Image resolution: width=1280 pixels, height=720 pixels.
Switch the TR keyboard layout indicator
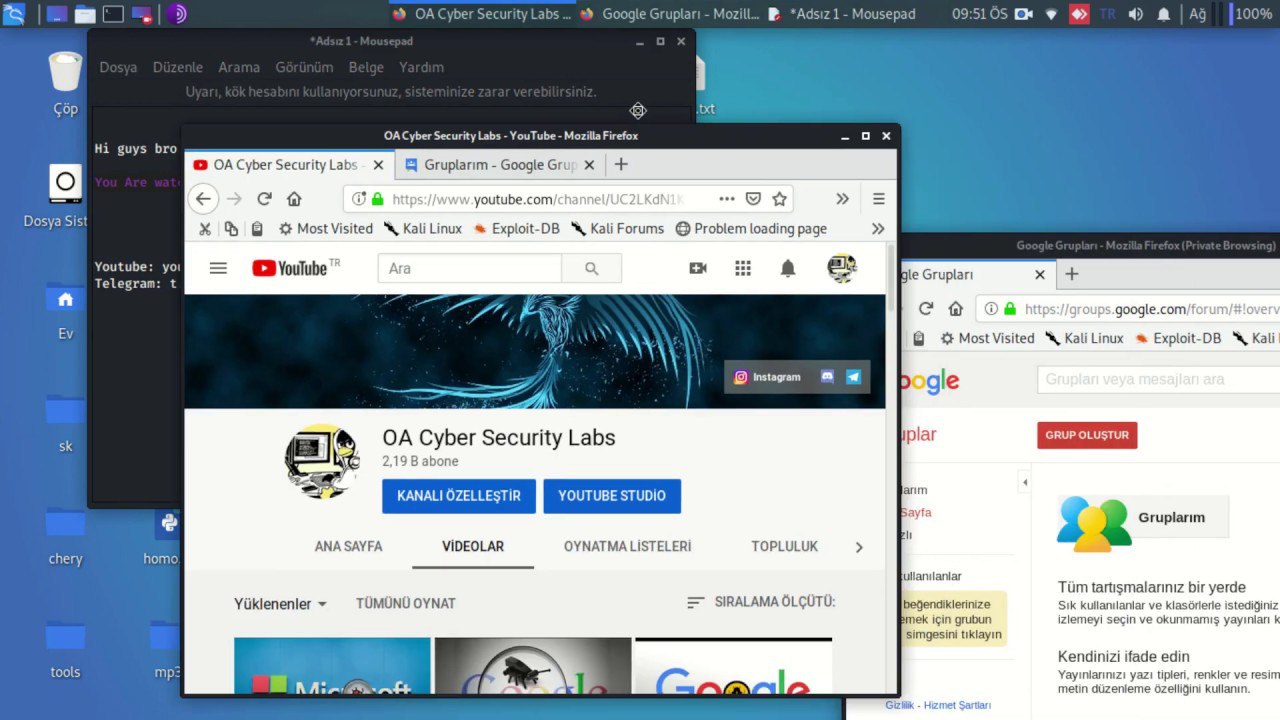[x=1107, y=14]
